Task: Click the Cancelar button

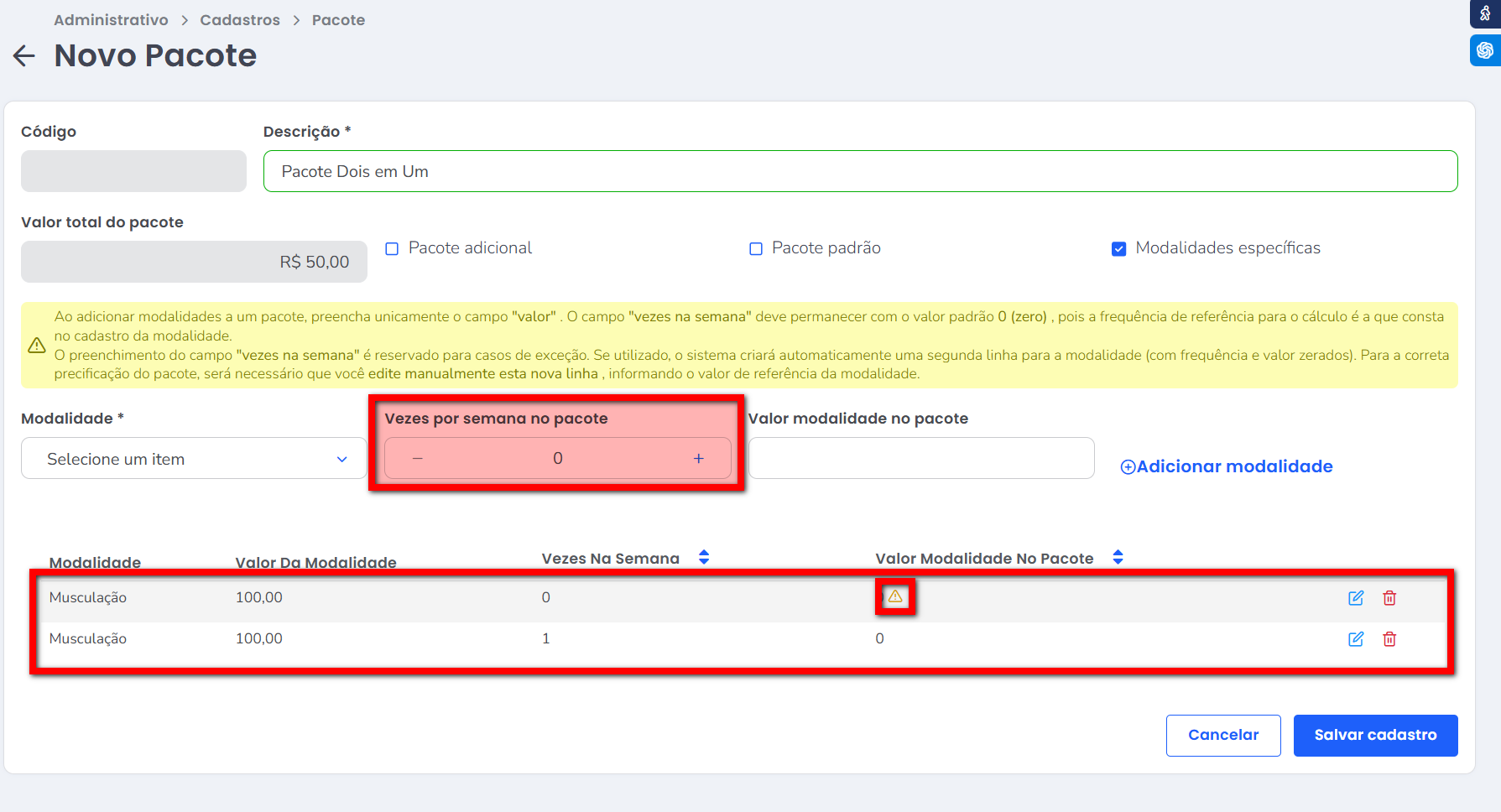Action: point(1222,735)
